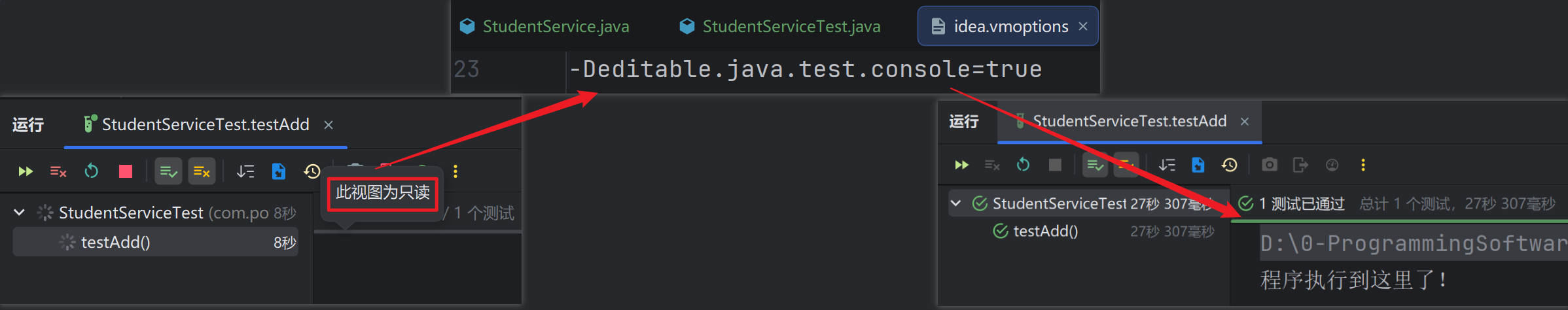
Task: Collapse the still-running StudentServiceTest tree node
Action: pos(20,213)
